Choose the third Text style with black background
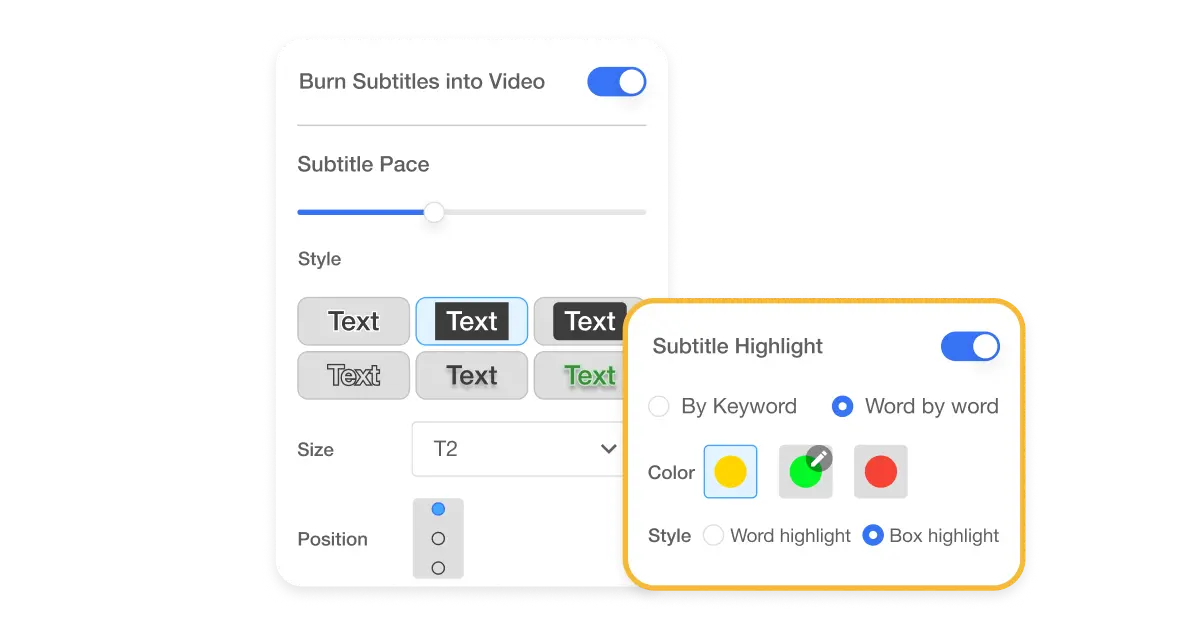 coord(588,321)
